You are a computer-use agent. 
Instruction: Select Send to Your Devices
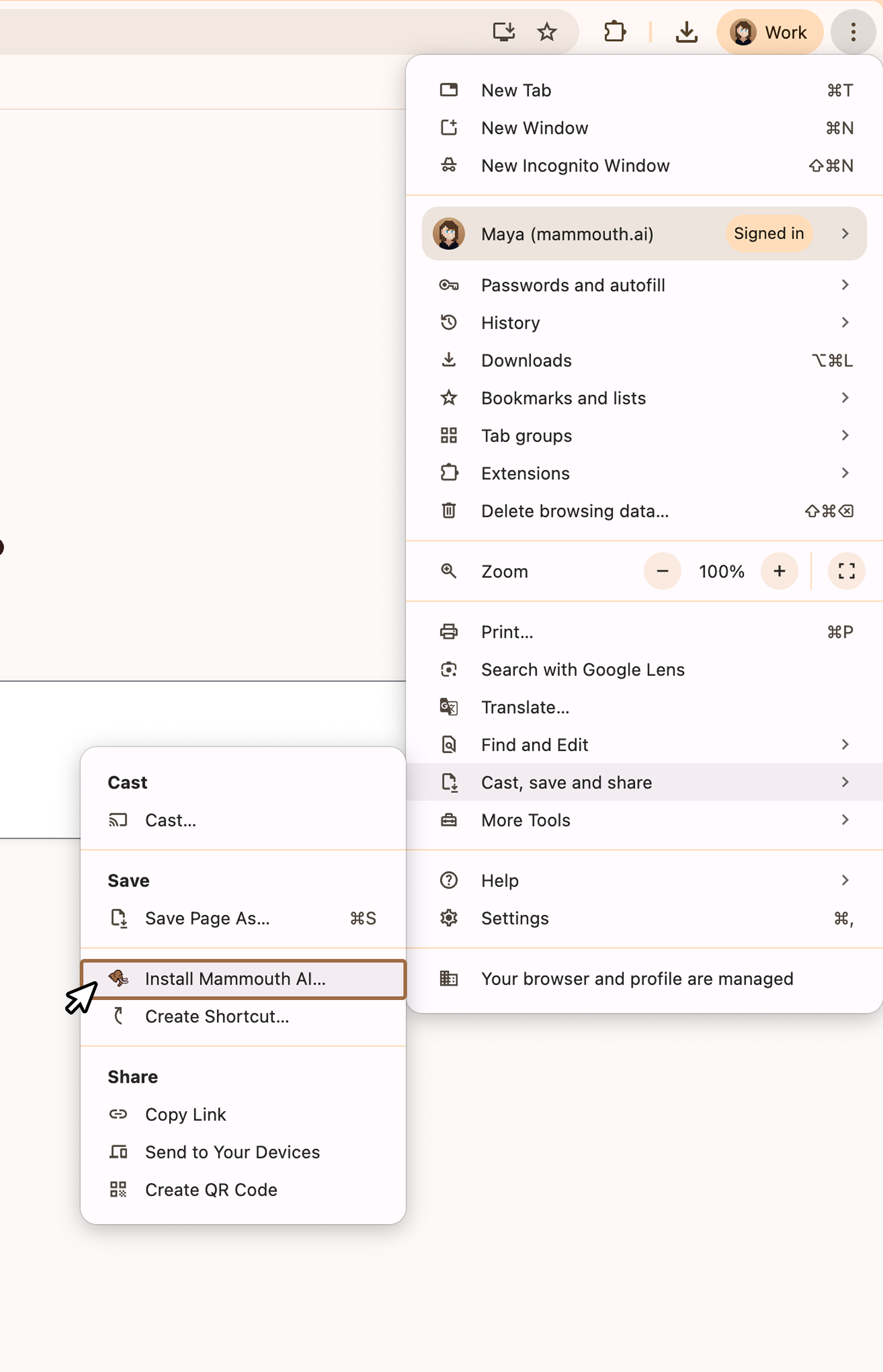[243, 1152]
